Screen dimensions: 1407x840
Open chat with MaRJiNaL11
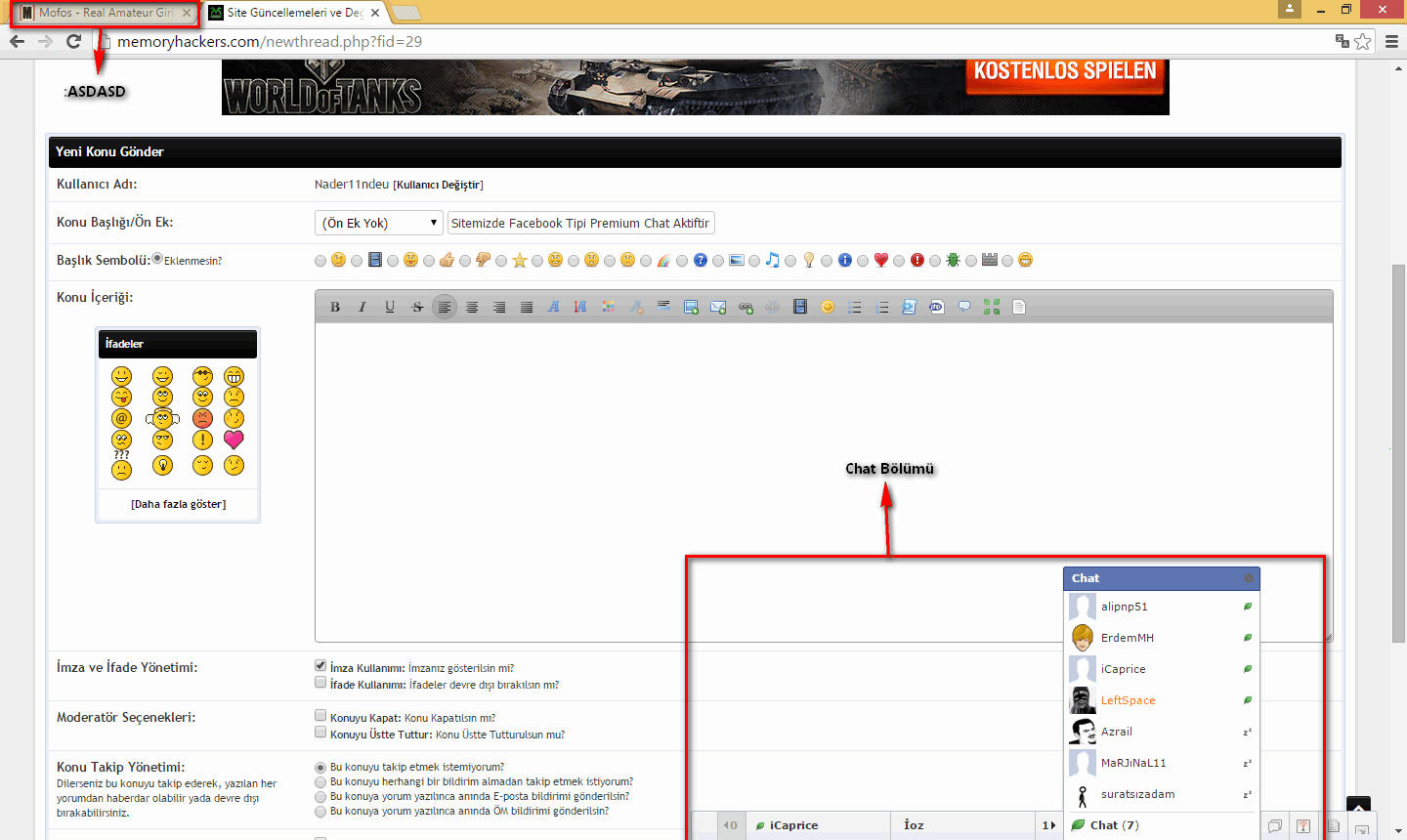[x=1161, y=763]
